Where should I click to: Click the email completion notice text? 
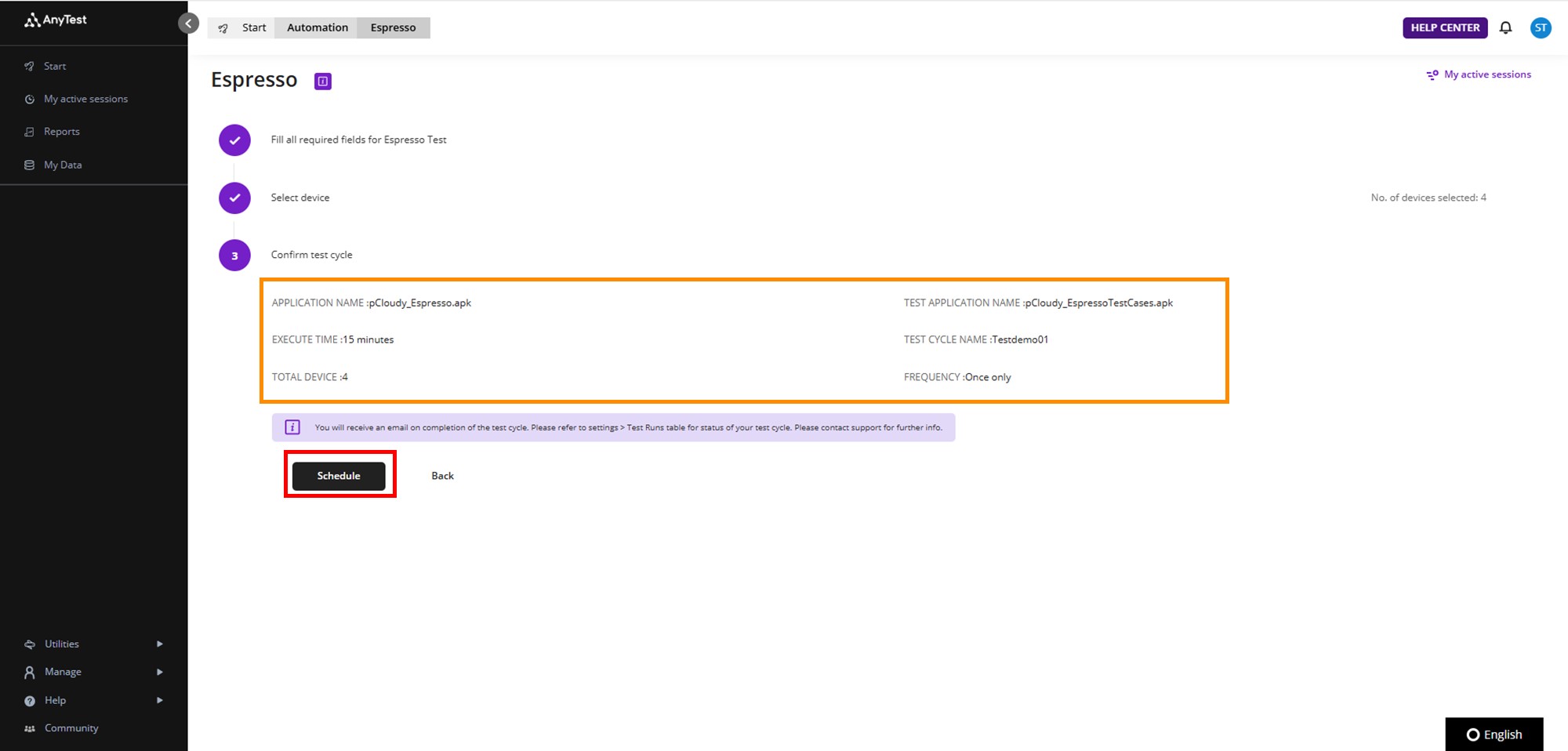(628, 427)
